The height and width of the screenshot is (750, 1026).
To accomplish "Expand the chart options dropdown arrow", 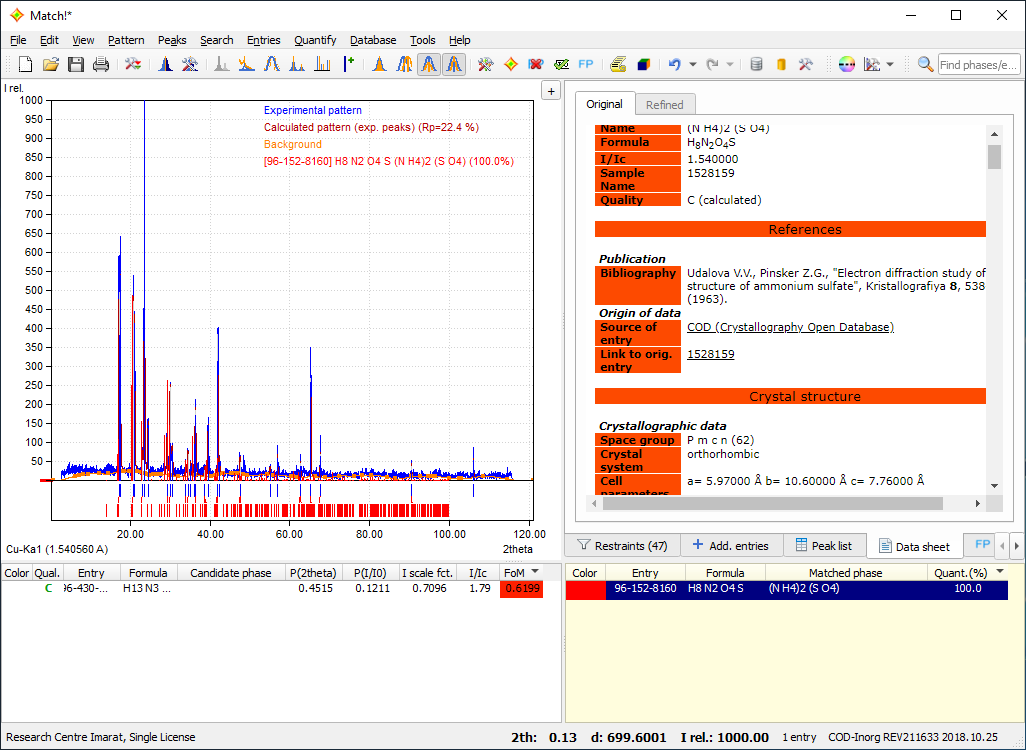I will coord(891,65).
